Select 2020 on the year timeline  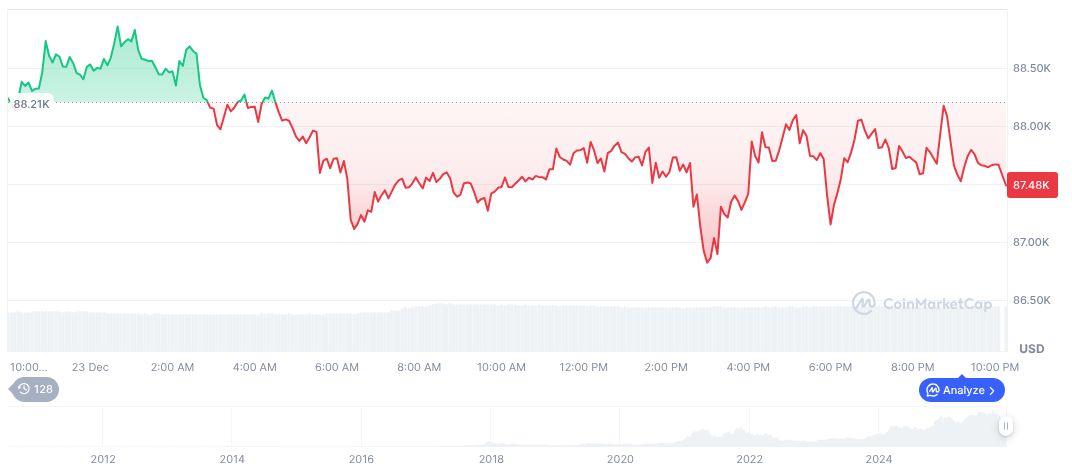click(620, 458)
